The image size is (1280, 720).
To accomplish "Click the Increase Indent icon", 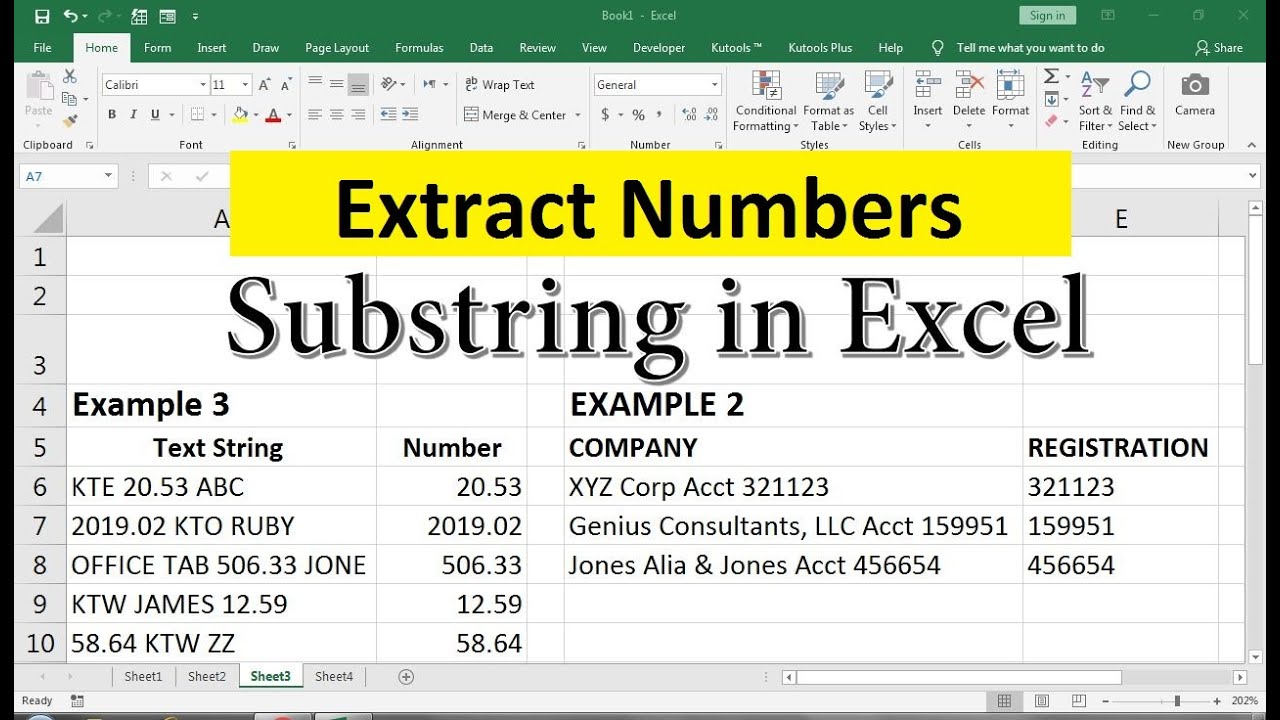I will click(410, 115).
